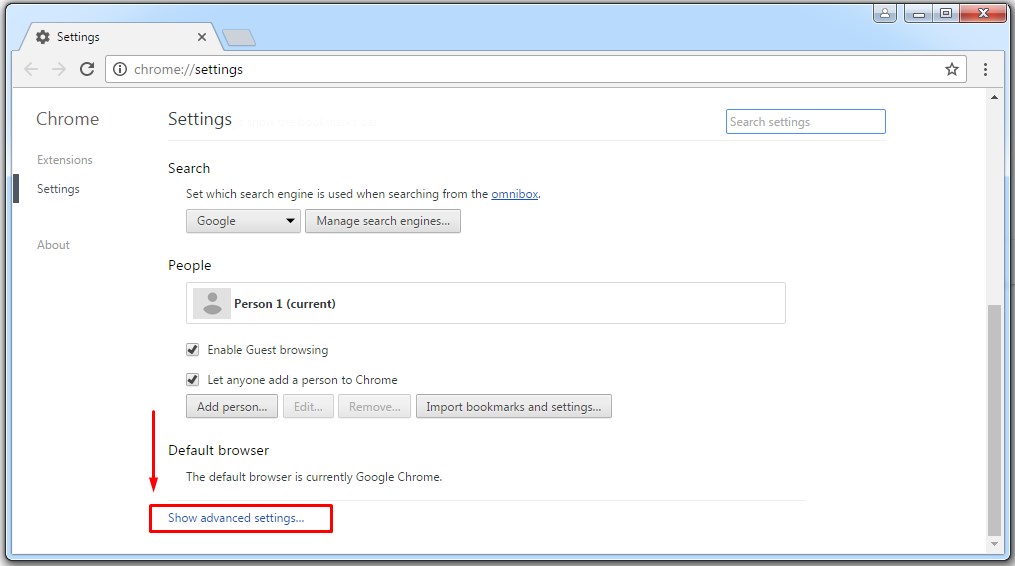Click the browser back arrow
Viewport: 1015px width, 566px height.
(x=31, y=69)
